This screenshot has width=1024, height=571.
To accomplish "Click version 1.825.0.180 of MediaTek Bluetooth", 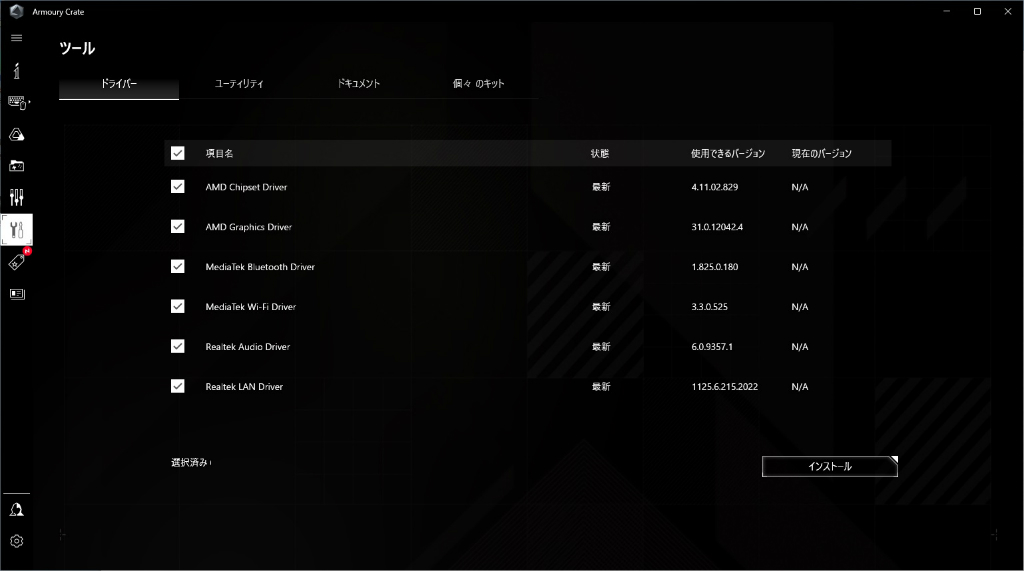I will click(714, 267).
